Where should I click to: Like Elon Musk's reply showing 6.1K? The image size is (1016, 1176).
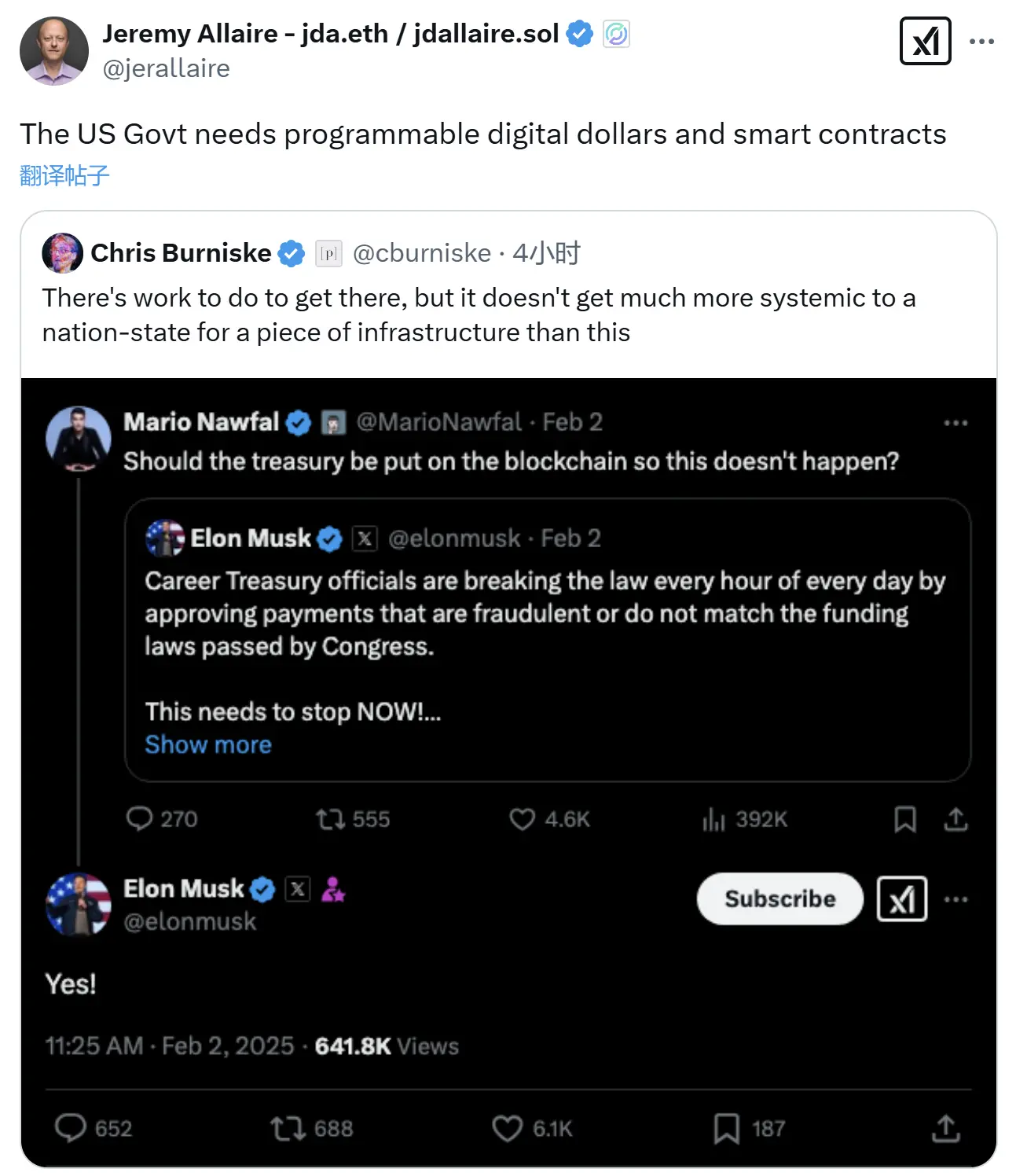pyautogui.click(x=508, y=1128)
